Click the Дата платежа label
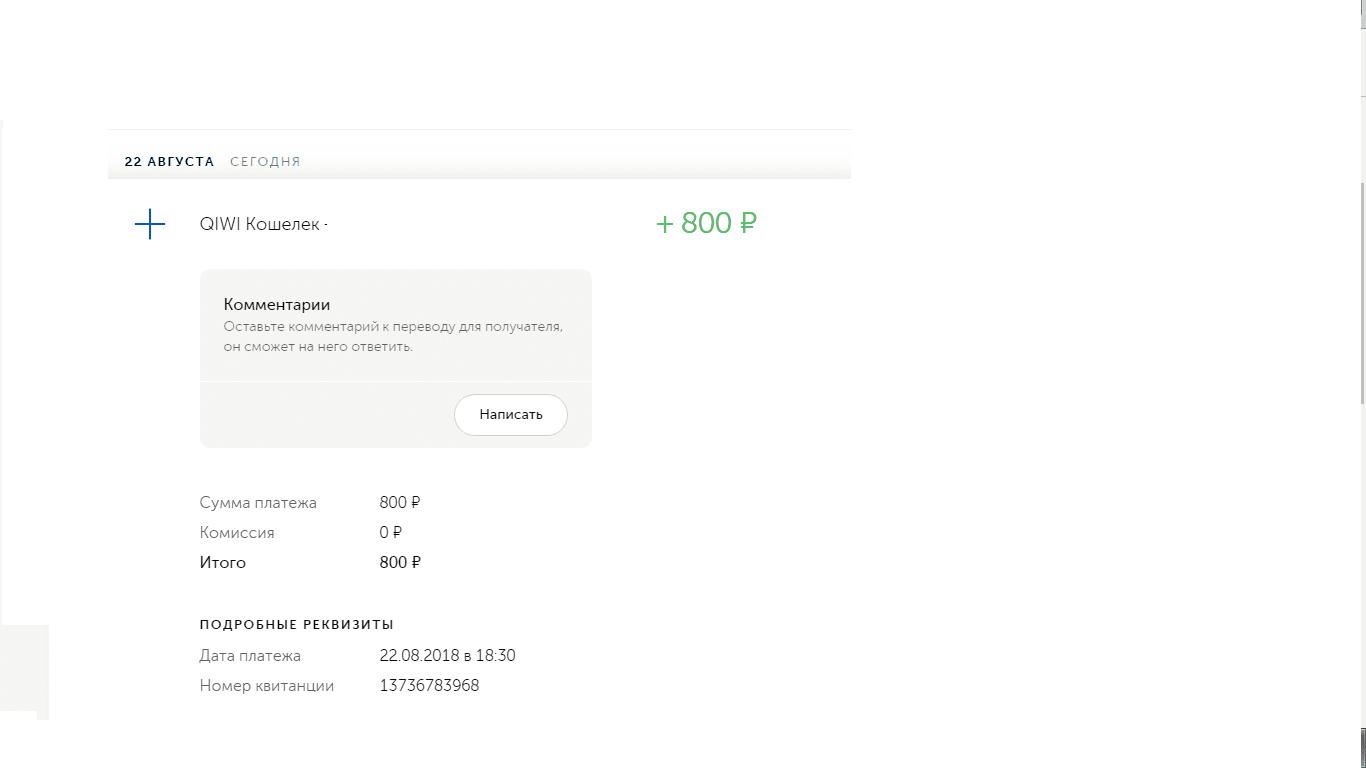This screenshot has height=768, width=1366. pyautogui.click(x=250, y=656)
